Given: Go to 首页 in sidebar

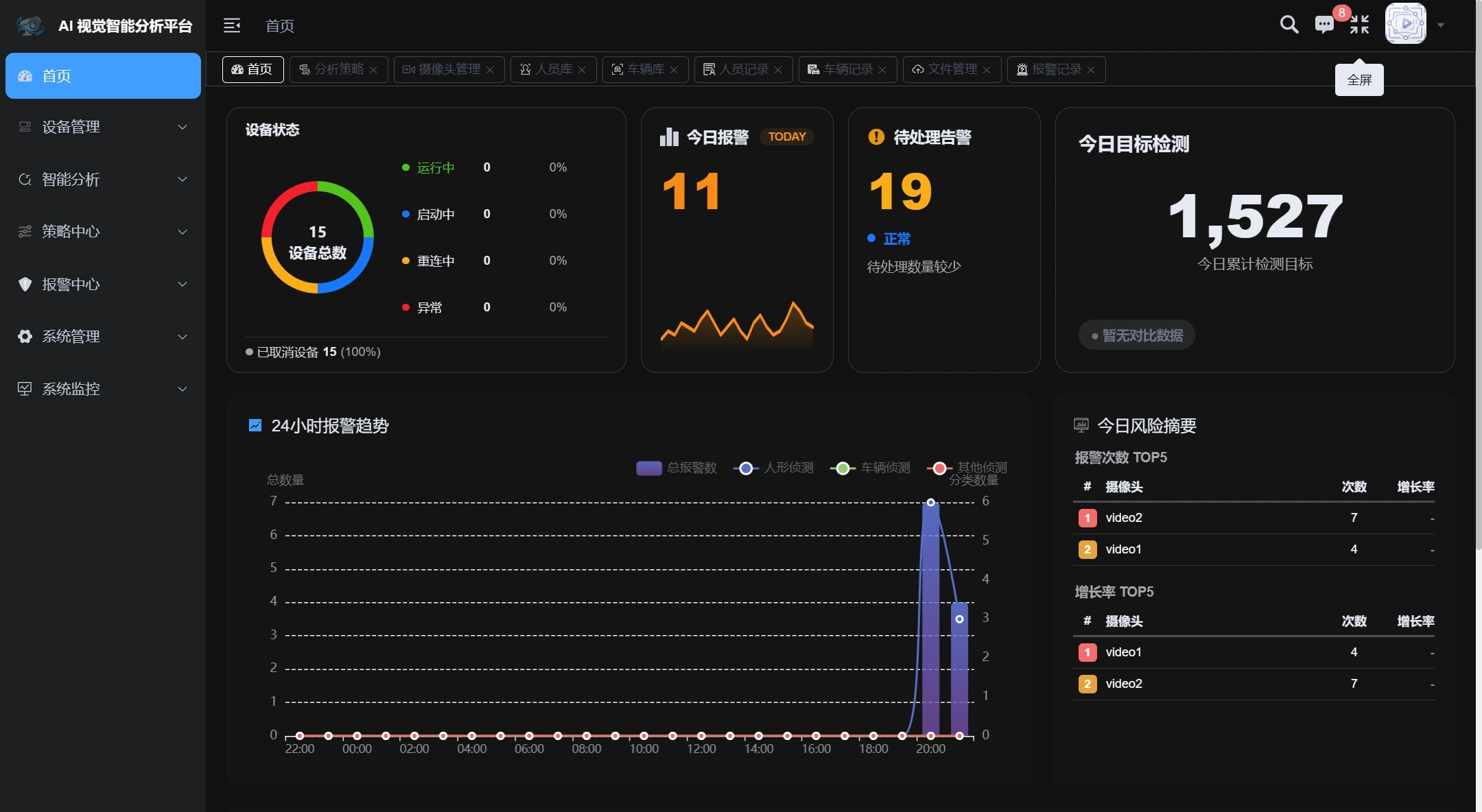Looking at the screenshot, I should (x=103, y=76).
